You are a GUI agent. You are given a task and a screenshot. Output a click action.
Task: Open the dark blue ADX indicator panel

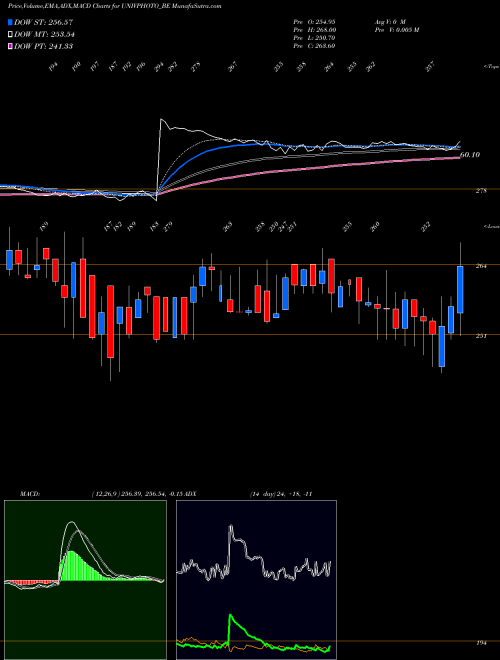(256, 580)
